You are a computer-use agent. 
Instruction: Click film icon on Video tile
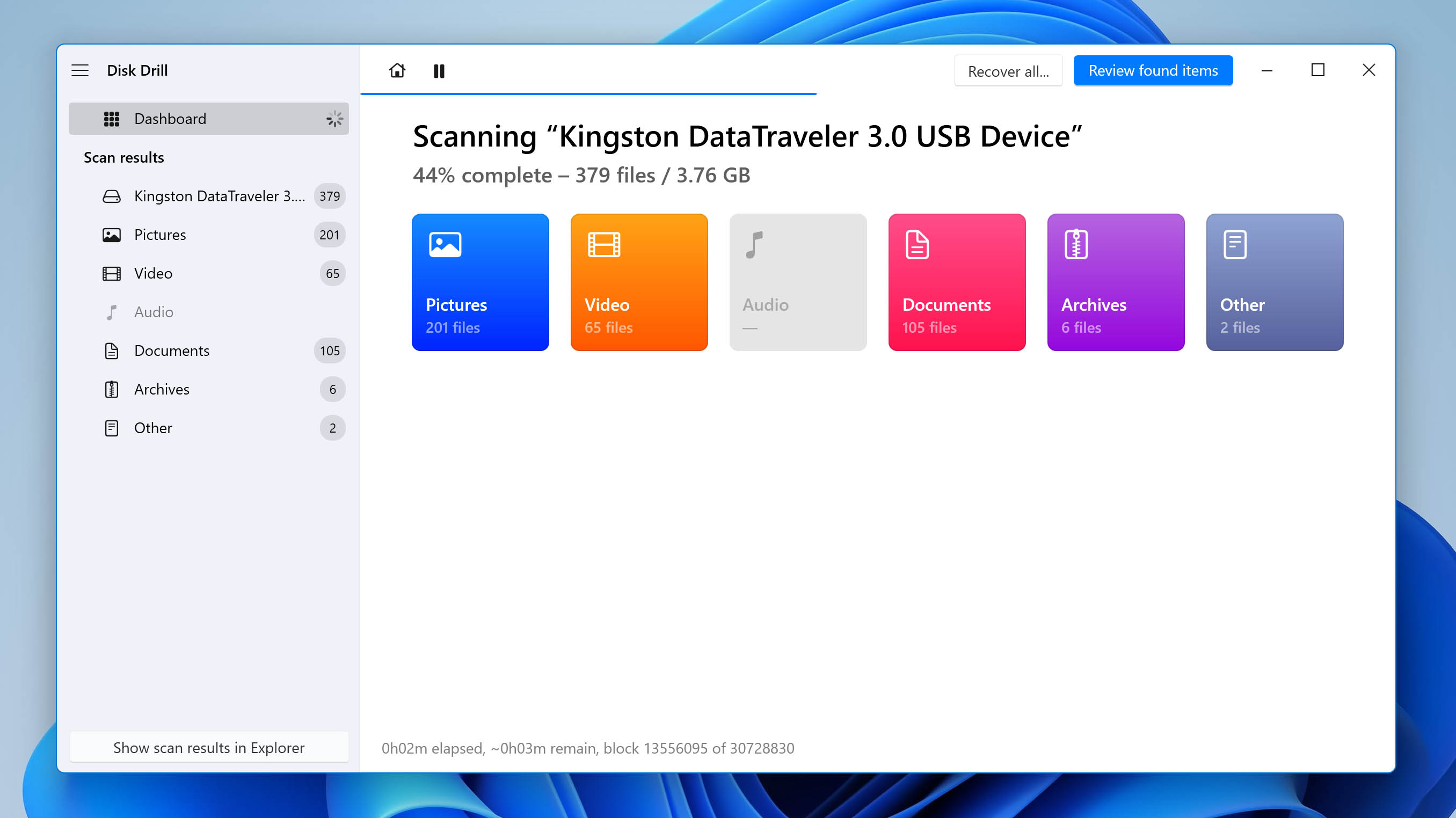[x=603, y=245]
